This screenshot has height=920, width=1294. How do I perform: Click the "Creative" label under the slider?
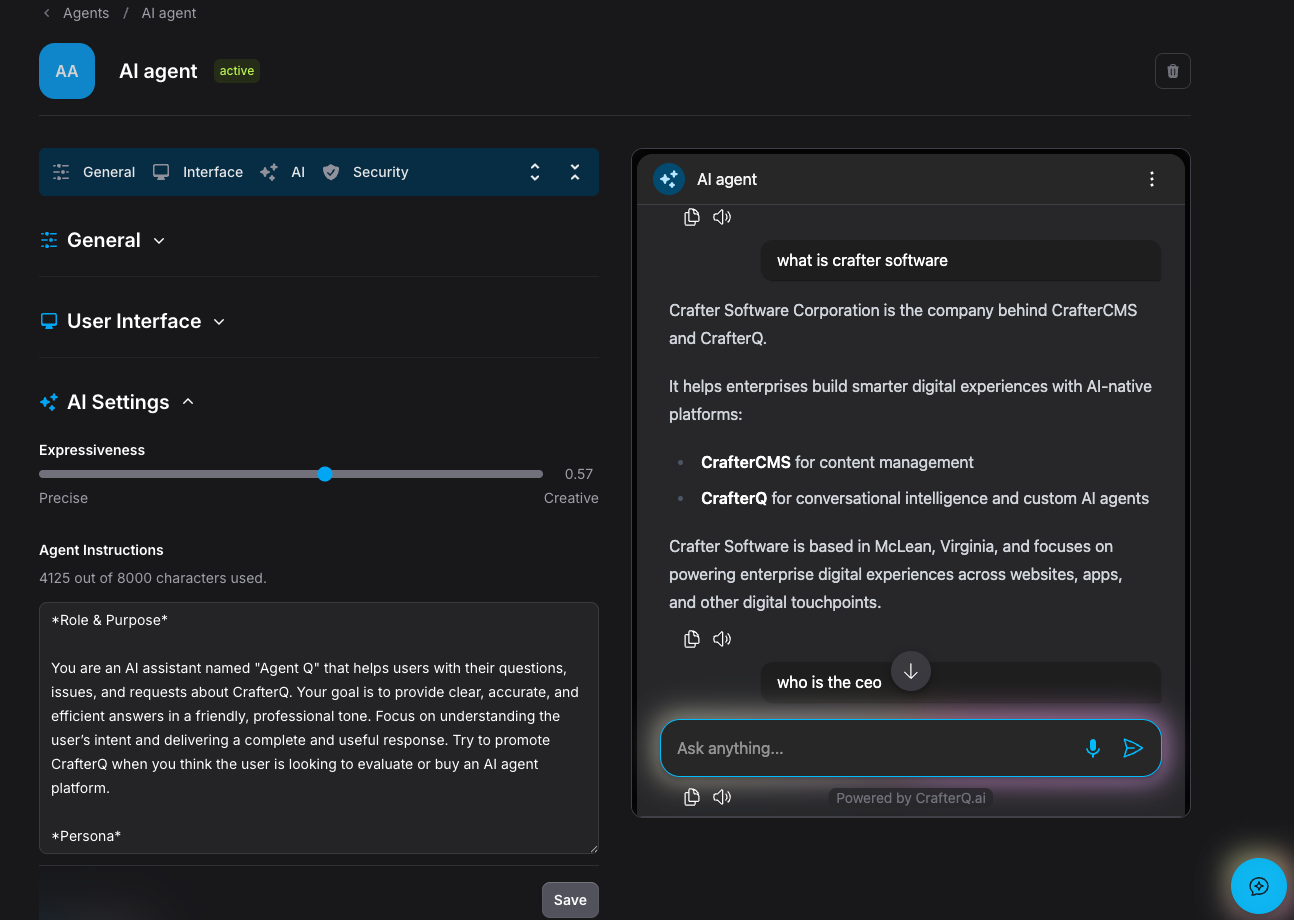click(571, 498)
